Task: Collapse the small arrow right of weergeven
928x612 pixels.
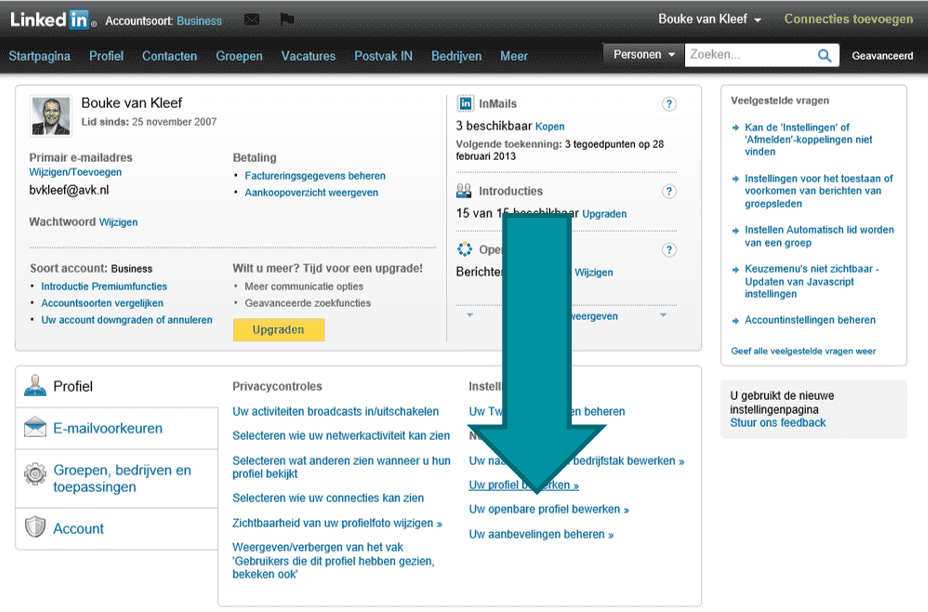Action: pyautogui.click(x=663, y=315)
